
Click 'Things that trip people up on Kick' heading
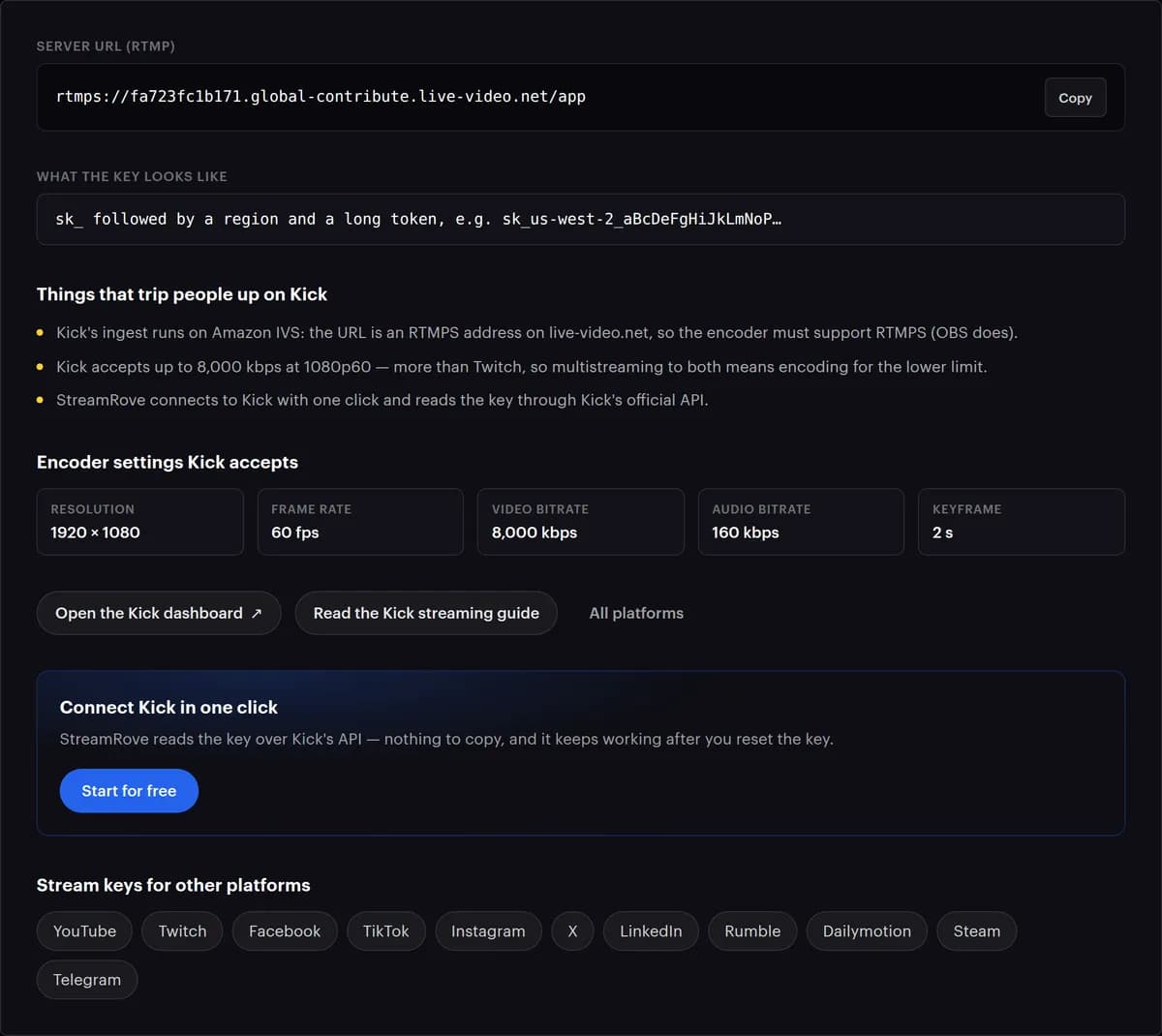[182, 294]
